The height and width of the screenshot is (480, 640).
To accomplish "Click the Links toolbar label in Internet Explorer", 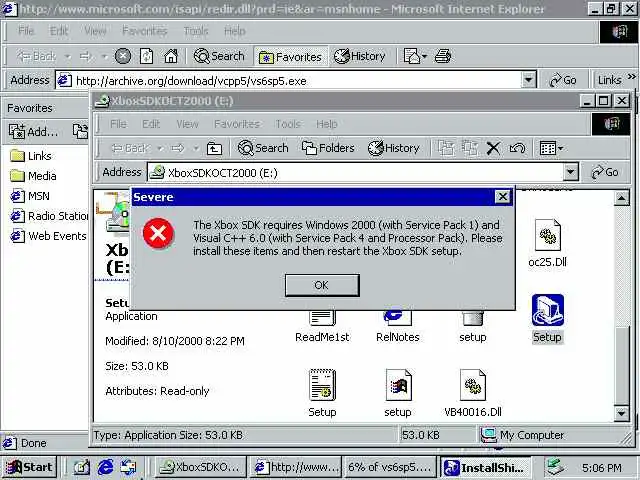I will [609, 80].
